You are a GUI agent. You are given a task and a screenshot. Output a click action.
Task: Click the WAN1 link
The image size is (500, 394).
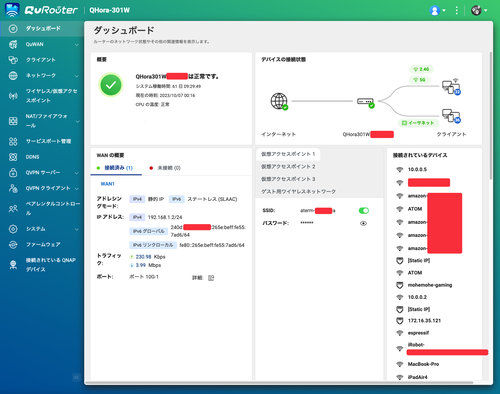[108, 184]
